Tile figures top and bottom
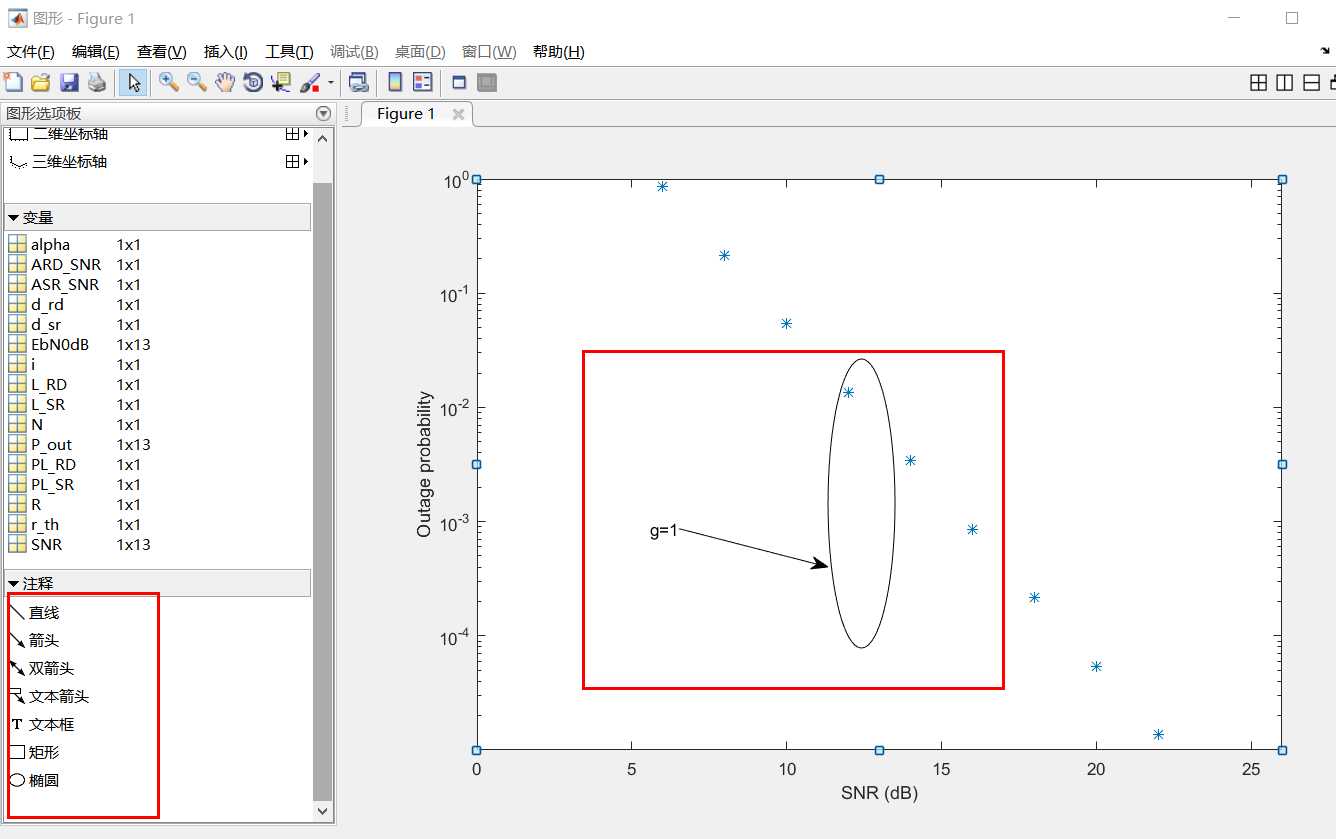This screenshot has width=1336, height=839. point(1312,83)
